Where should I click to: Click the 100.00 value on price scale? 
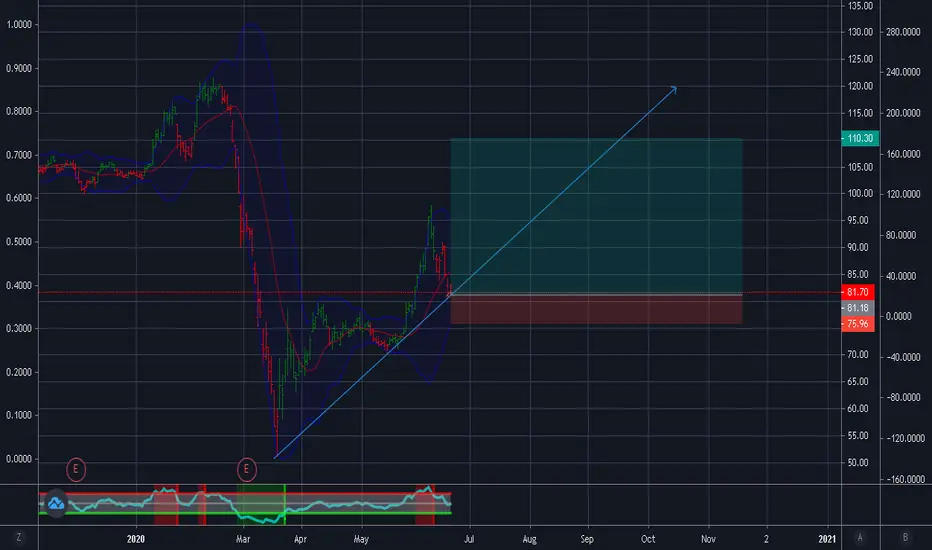click(x=860, y=193)
